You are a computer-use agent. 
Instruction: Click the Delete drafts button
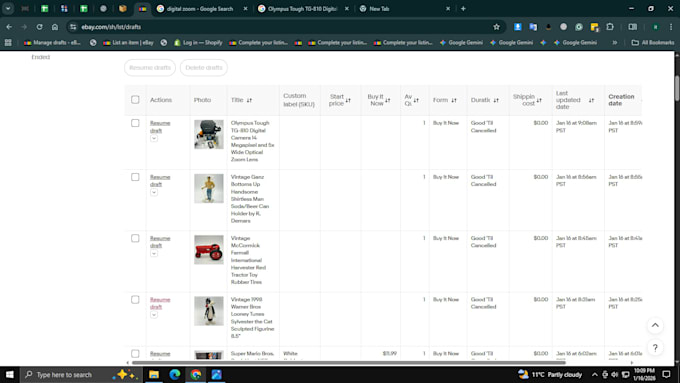(x=204, y=68)
